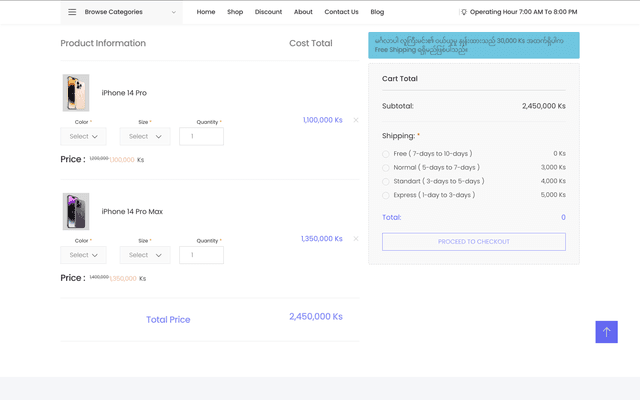This screenshot has height=400, width=640.
Task: Open Color dropdown for iPhone 14 Pro Max
Action: (x=83, y=255)
